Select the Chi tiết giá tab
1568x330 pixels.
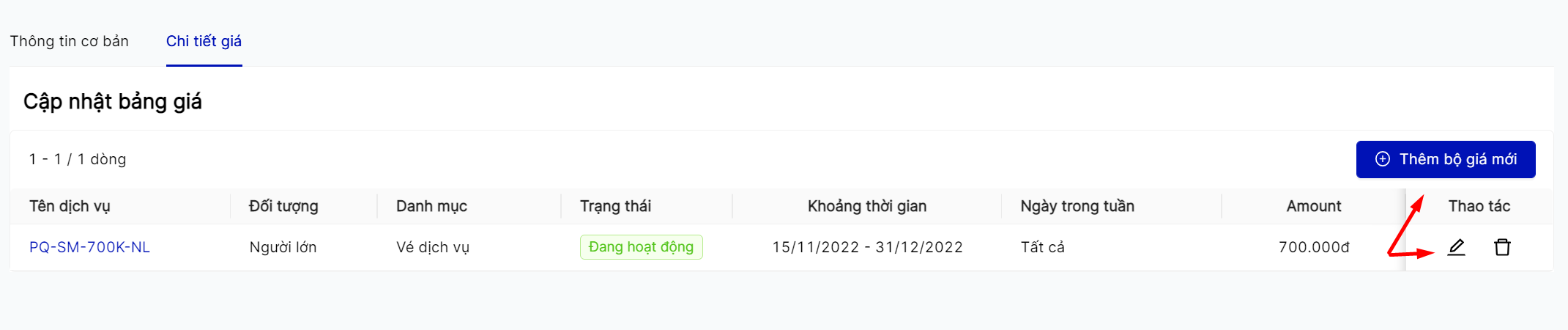[x=204, y=41]
